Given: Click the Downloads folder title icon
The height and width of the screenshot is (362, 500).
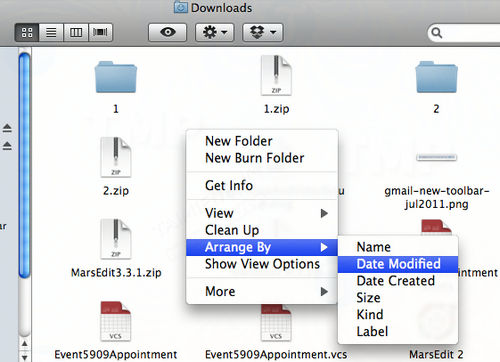Looking at the screenshot, I should tap(181, 7).
